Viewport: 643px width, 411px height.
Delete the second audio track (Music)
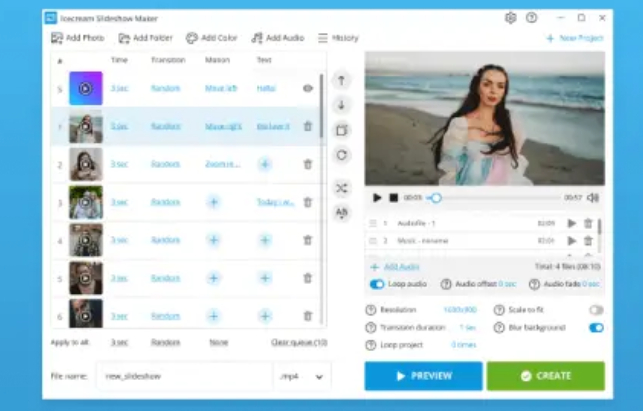tap(588, 241)
